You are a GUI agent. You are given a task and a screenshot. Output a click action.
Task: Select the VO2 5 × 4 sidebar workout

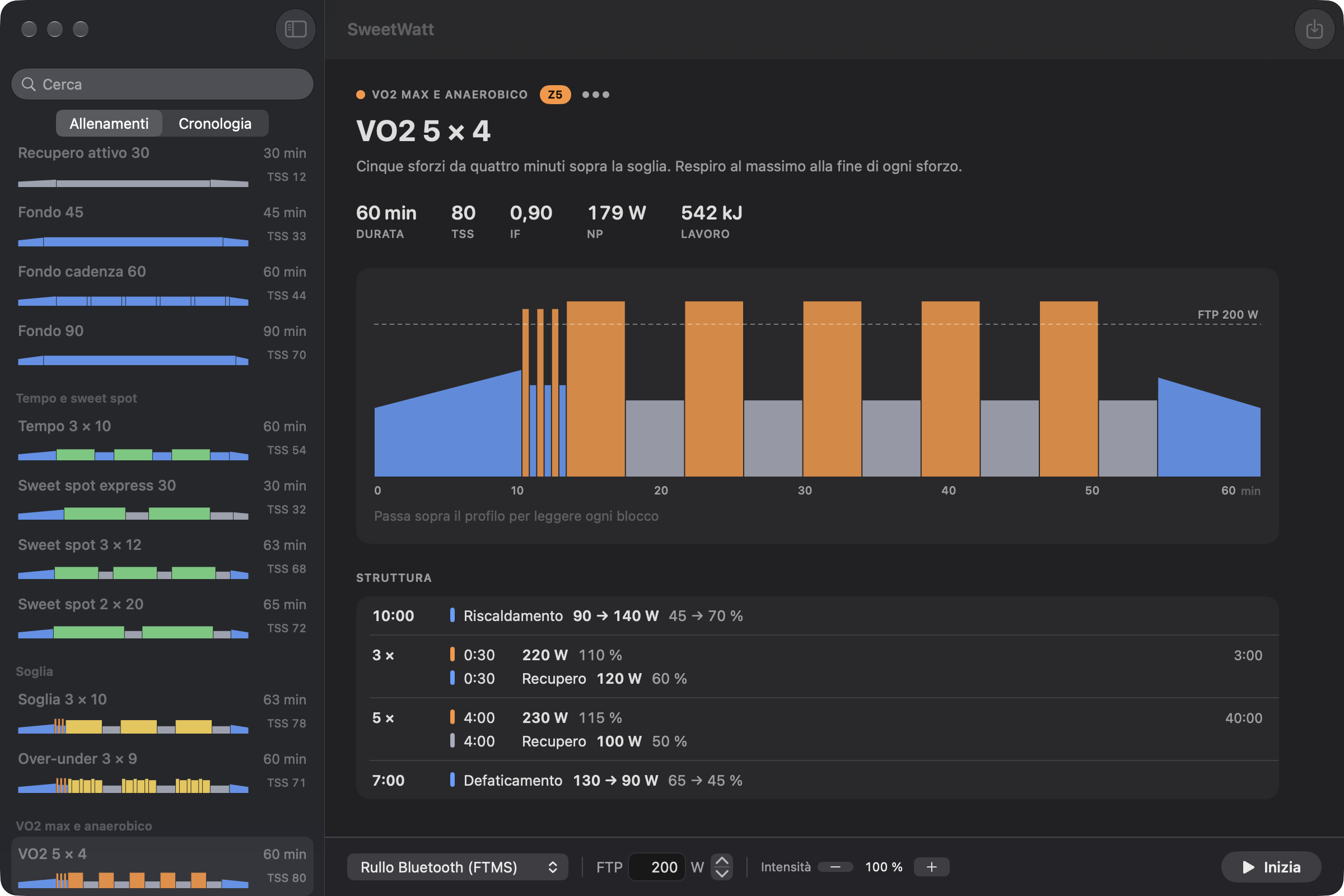tap(162, 866)
